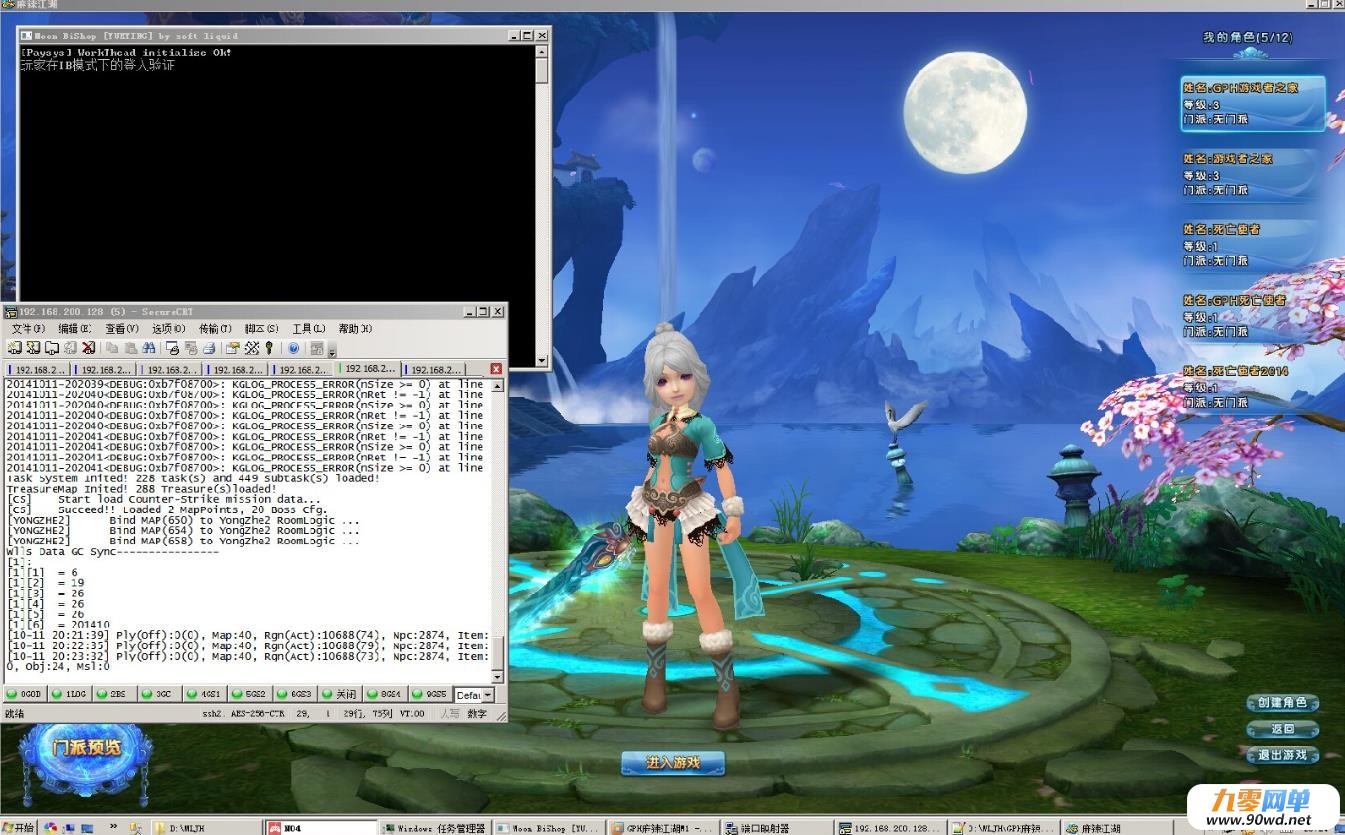Click the 返回 back button in the game

coord(1283,729)
